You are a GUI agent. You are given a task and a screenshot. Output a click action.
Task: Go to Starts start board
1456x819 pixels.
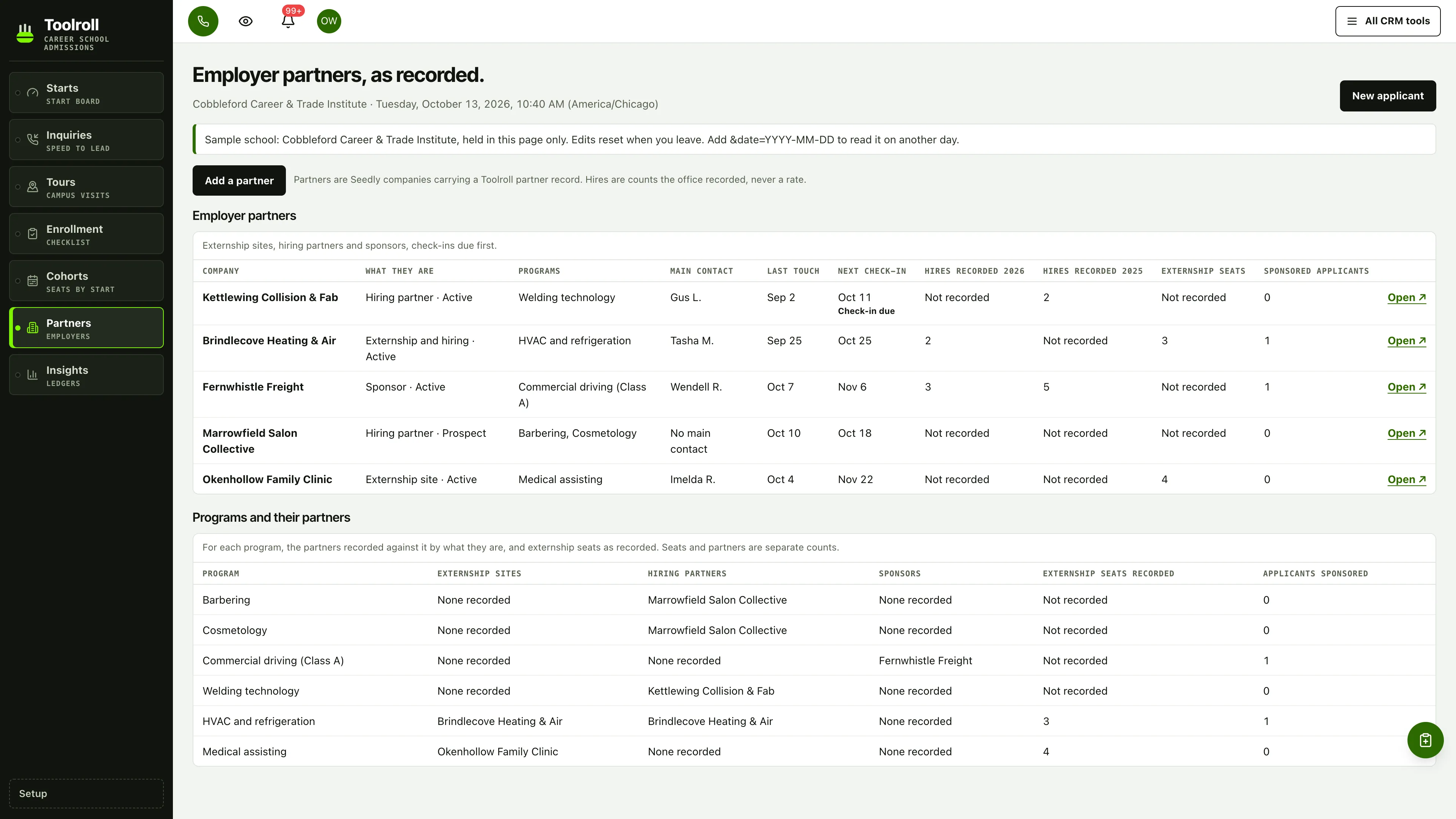click(86, 93)
